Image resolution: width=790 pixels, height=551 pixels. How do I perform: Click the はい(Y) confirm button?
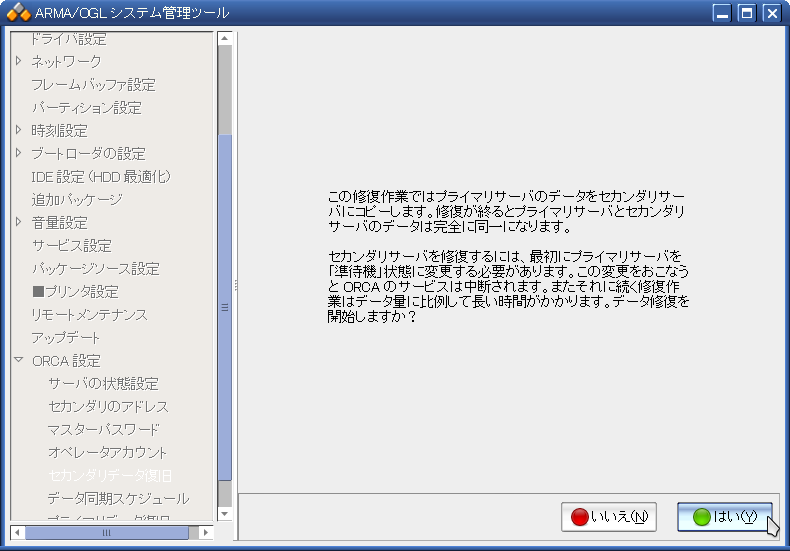pyautogui.click(x=724, y=517)
